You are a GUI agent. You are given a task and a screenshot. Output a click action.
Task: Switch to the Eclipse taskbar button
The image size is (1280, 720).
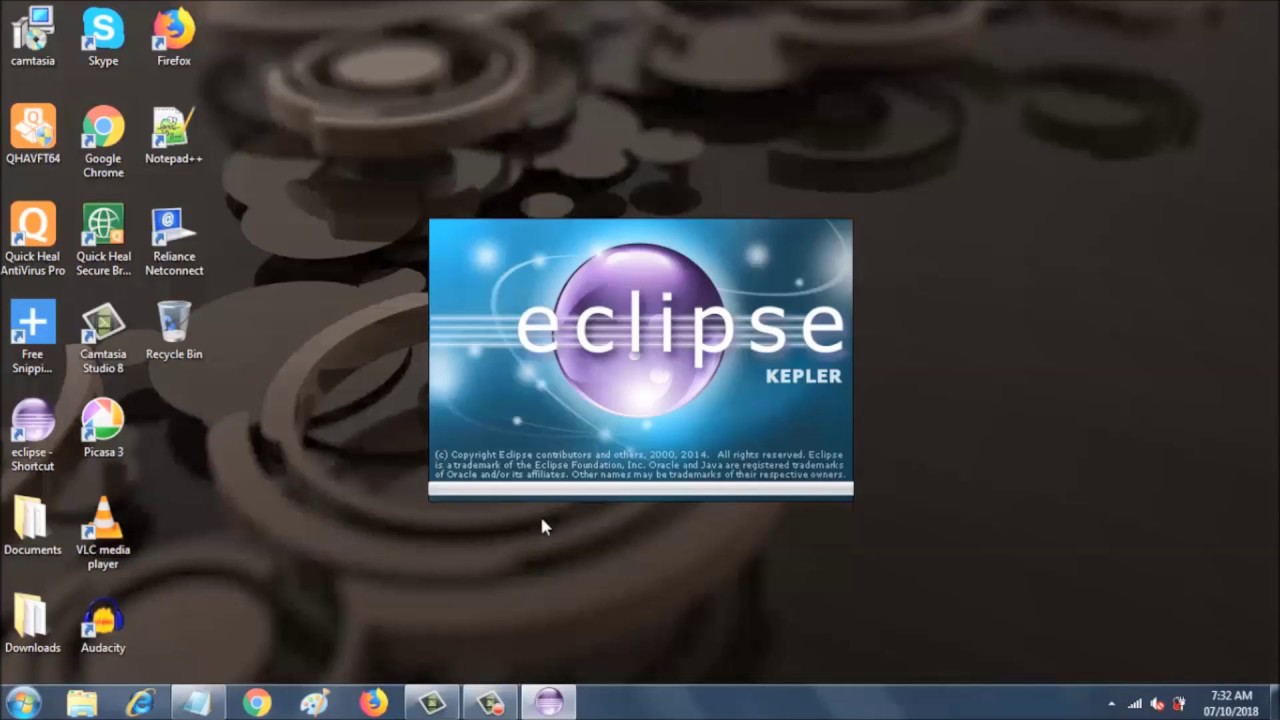pyautogui.click(x=548, y=702)
